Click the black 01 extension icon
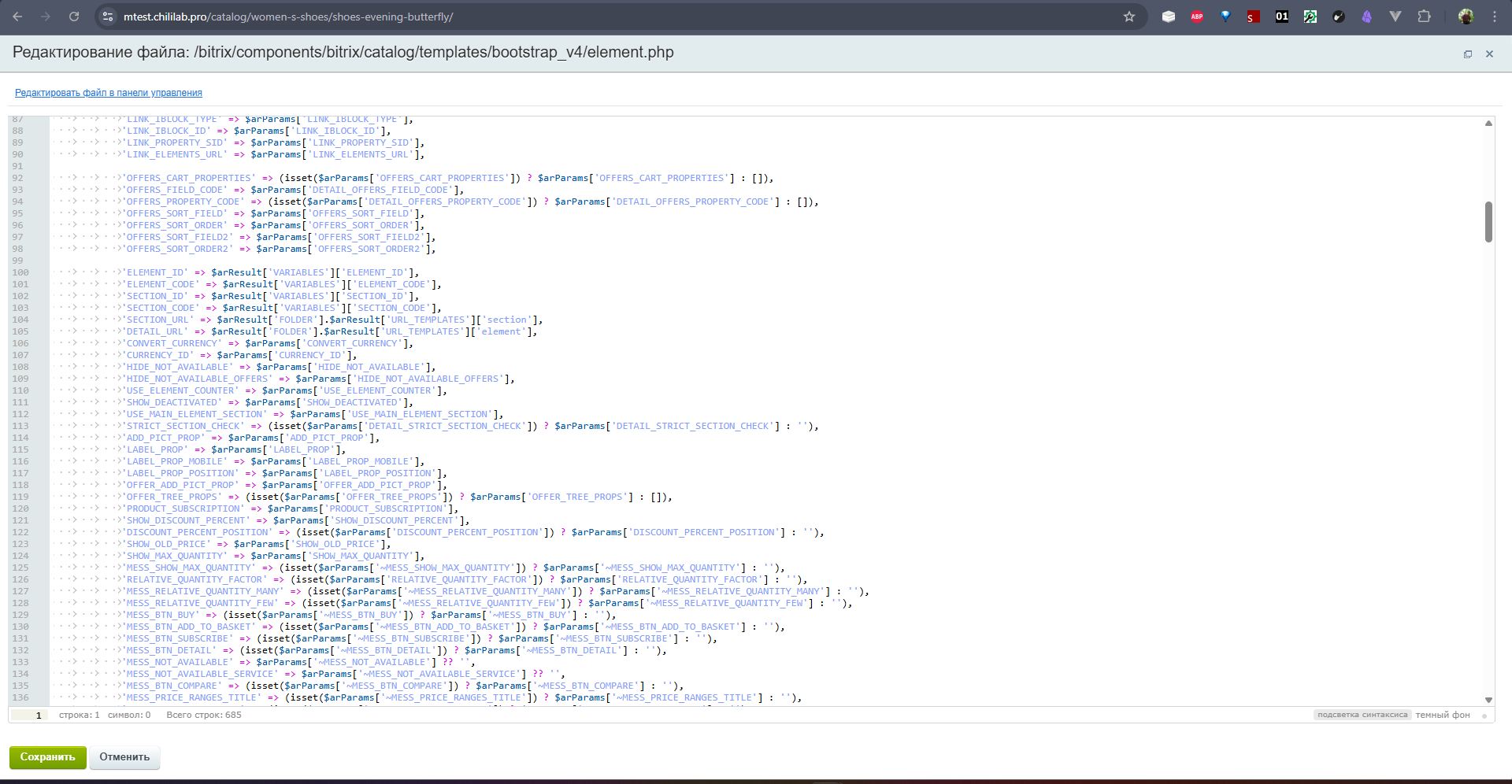Screen dimensions: 1512x784 [1281, 17]
